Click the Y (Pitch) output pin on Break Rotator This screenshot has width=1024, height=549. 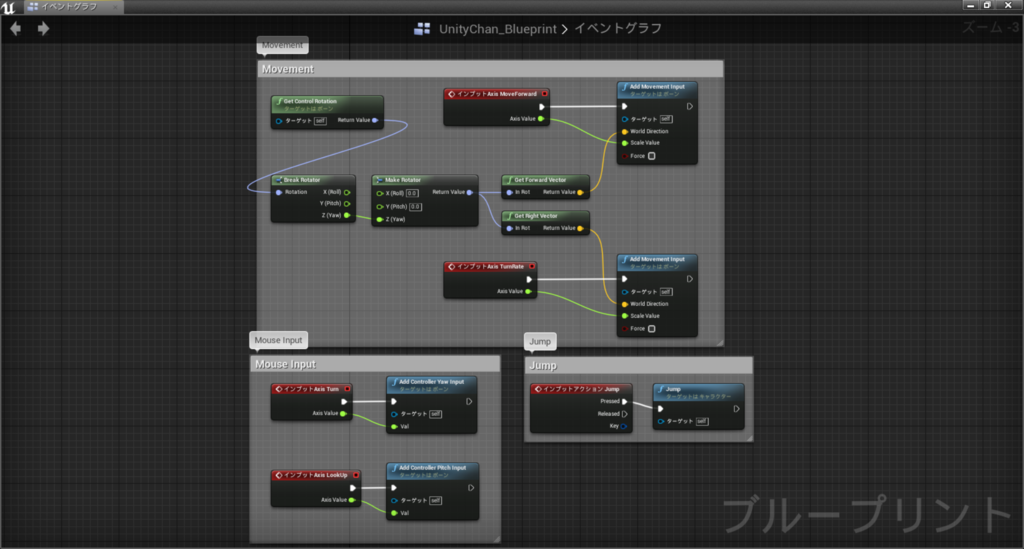347,204
